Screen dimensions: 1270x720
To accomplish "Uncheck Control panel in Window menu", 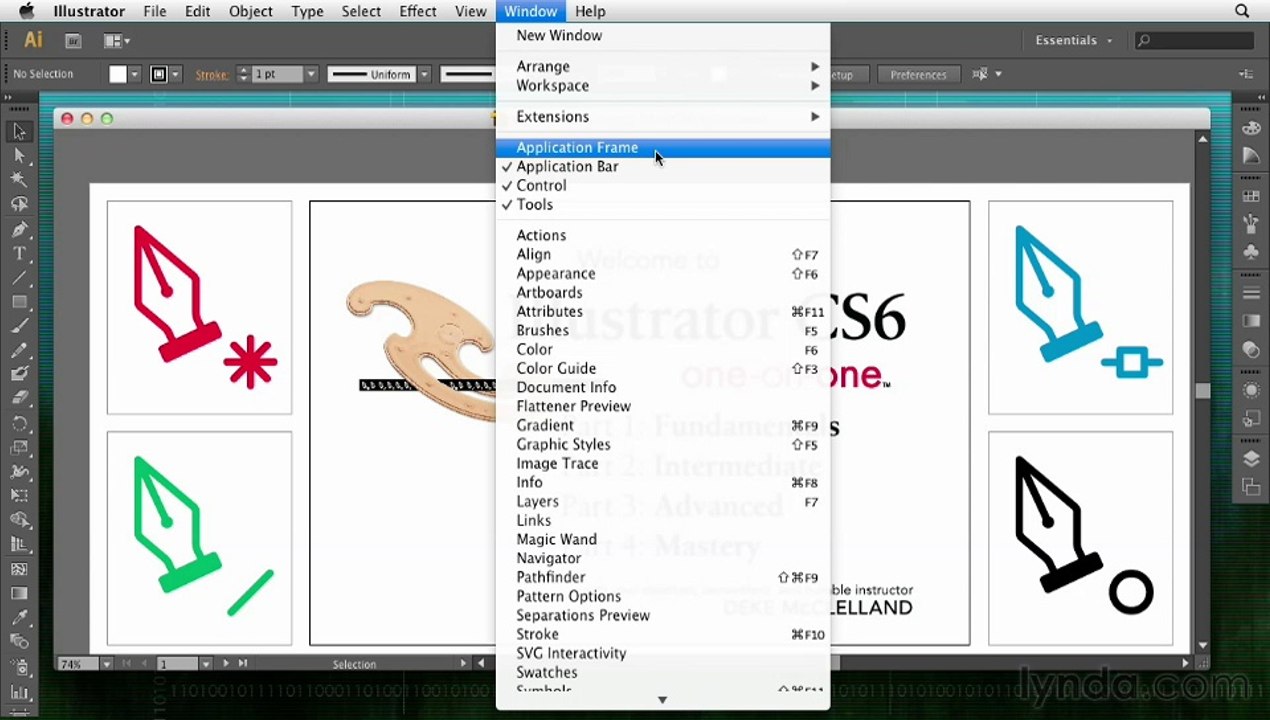I will (662, 185).
